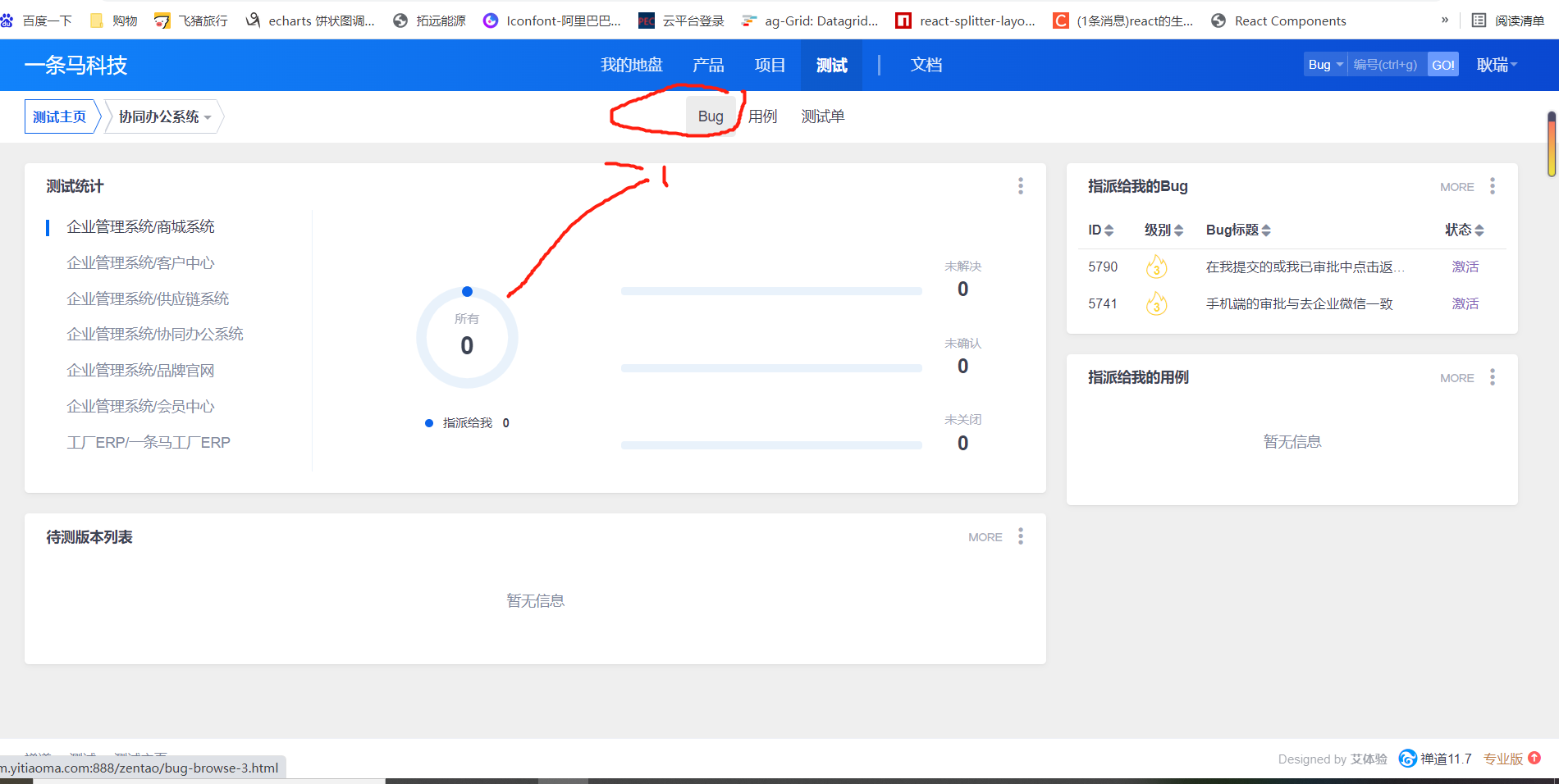Viewport: 1559px width, 784px height.
Task: Sort bug list by ID column
Action: [x=1100, y=230]
